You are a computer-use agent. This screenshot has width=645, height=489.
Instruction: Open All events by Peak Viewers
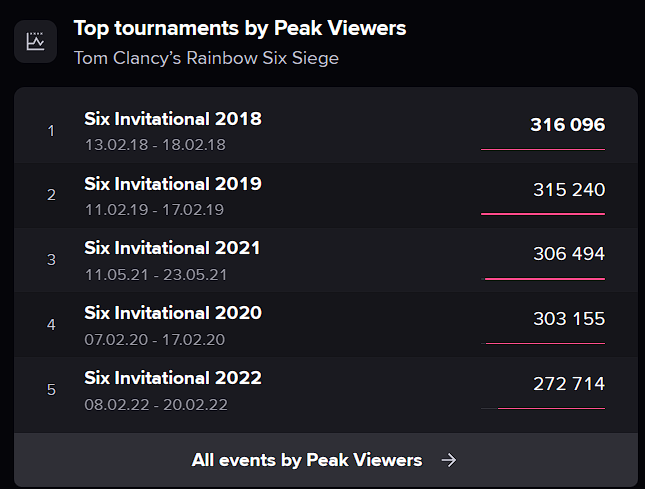pyautogui.click(x=307, y=460)
